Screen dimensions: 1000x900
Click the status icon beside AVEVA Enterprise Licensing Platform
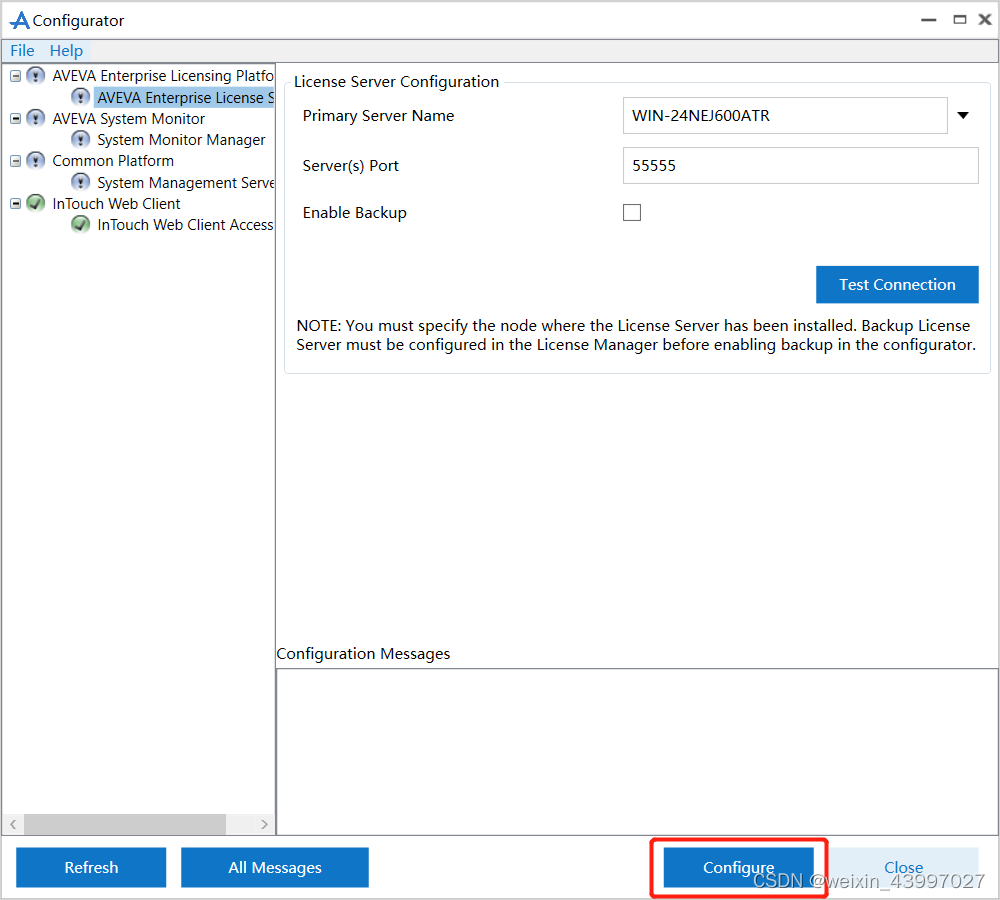[x=36, y=76]
